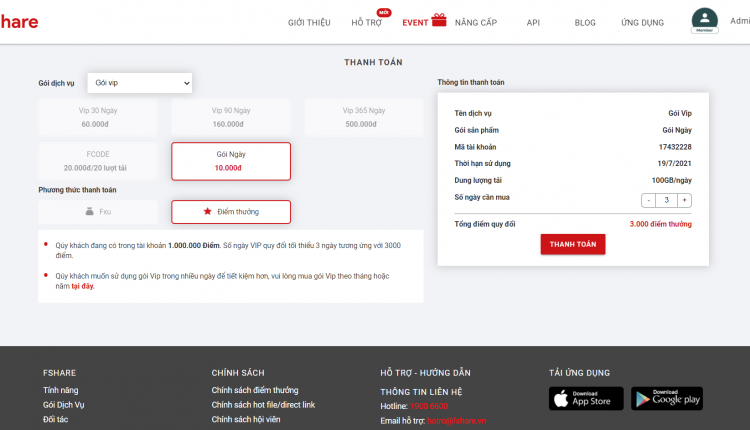Click the expiry date 19/7/2021
This screenshot has width=750, height=430.
coord(674,164)
